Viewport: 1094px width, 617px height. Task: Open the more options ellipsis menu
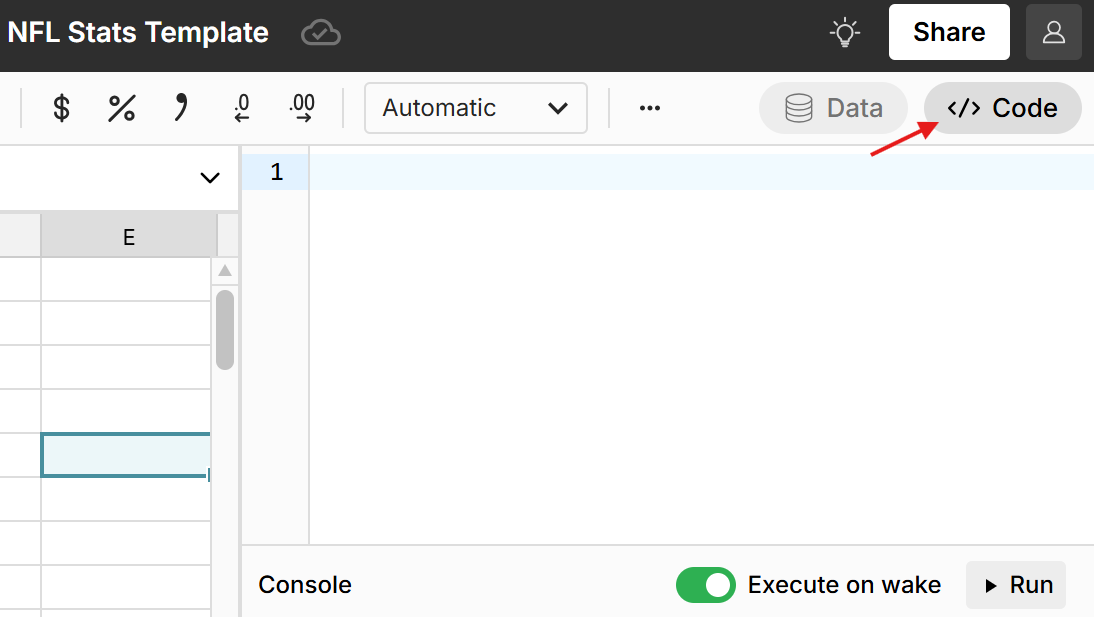pyautogui.click(x=650, y=108)
